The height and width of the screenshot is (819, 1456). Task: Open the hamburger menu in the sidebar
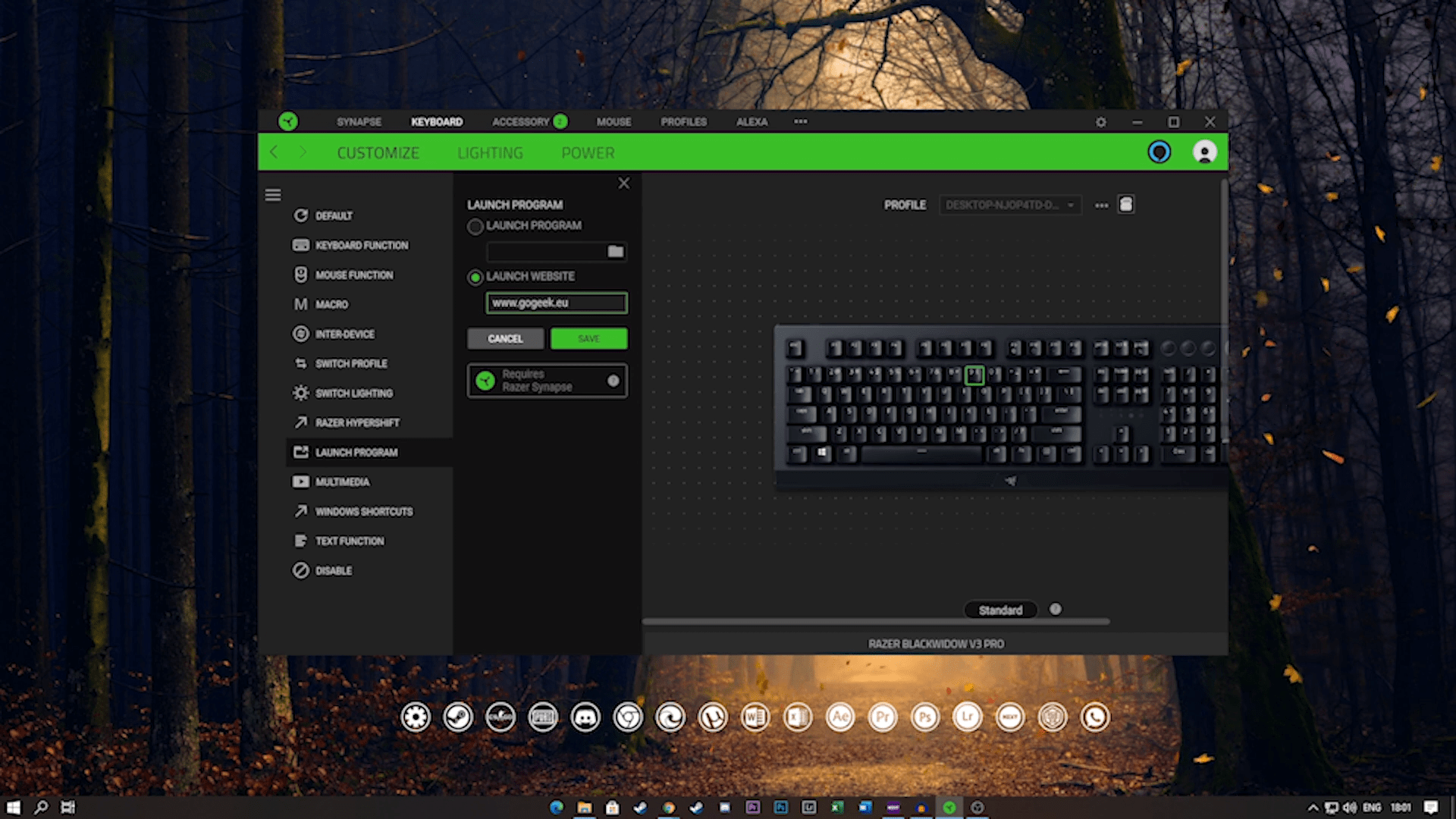(x=273, y=196)
